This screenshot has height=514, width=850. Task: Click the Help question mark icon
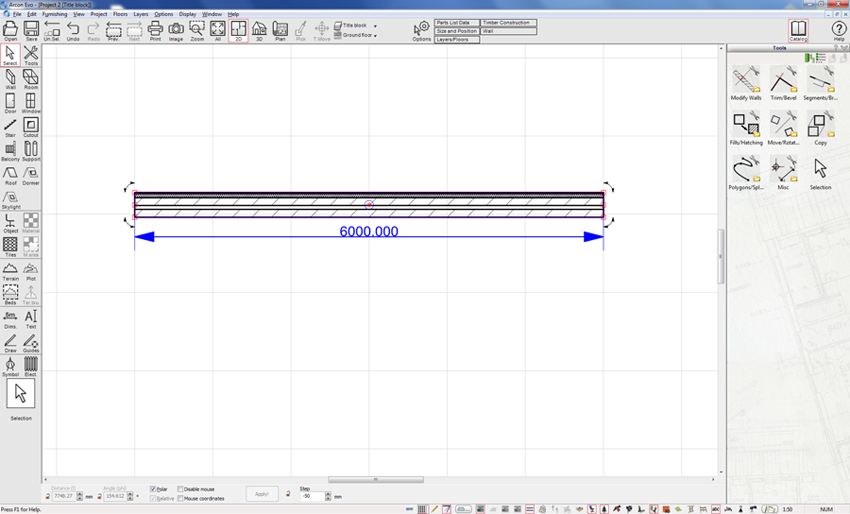(x=839, y=31)
